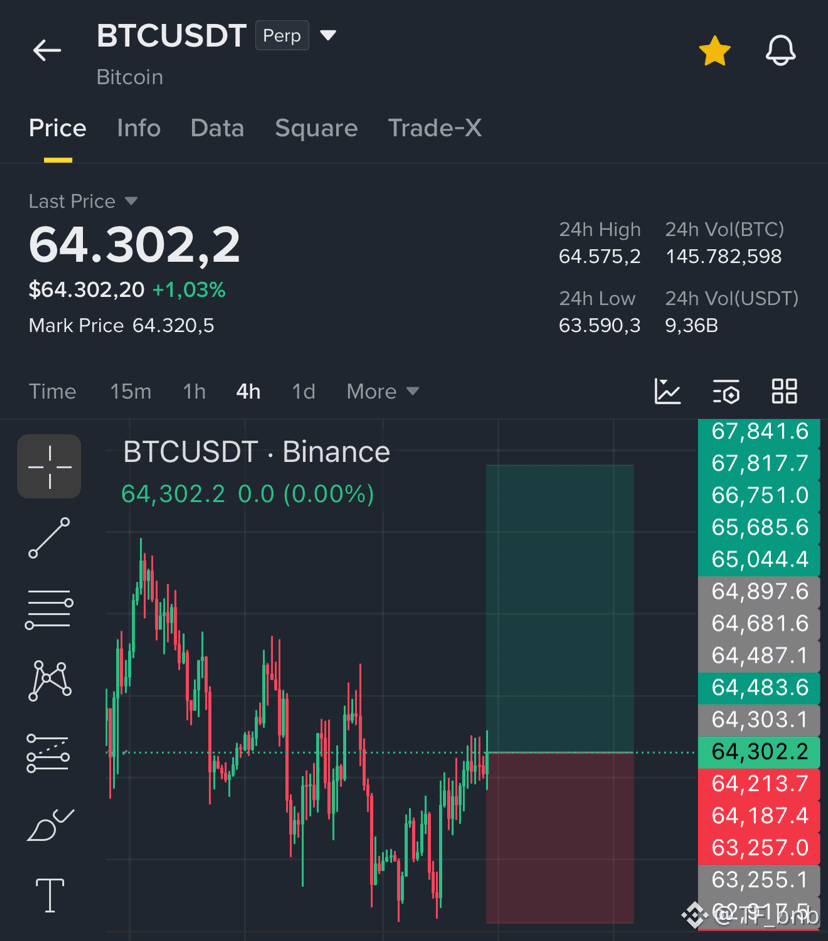Viewport: 828px width, 941px height.
Task: Click the green take-profit zone on chart
Action: pyautogui.click(x=560, y=608)
